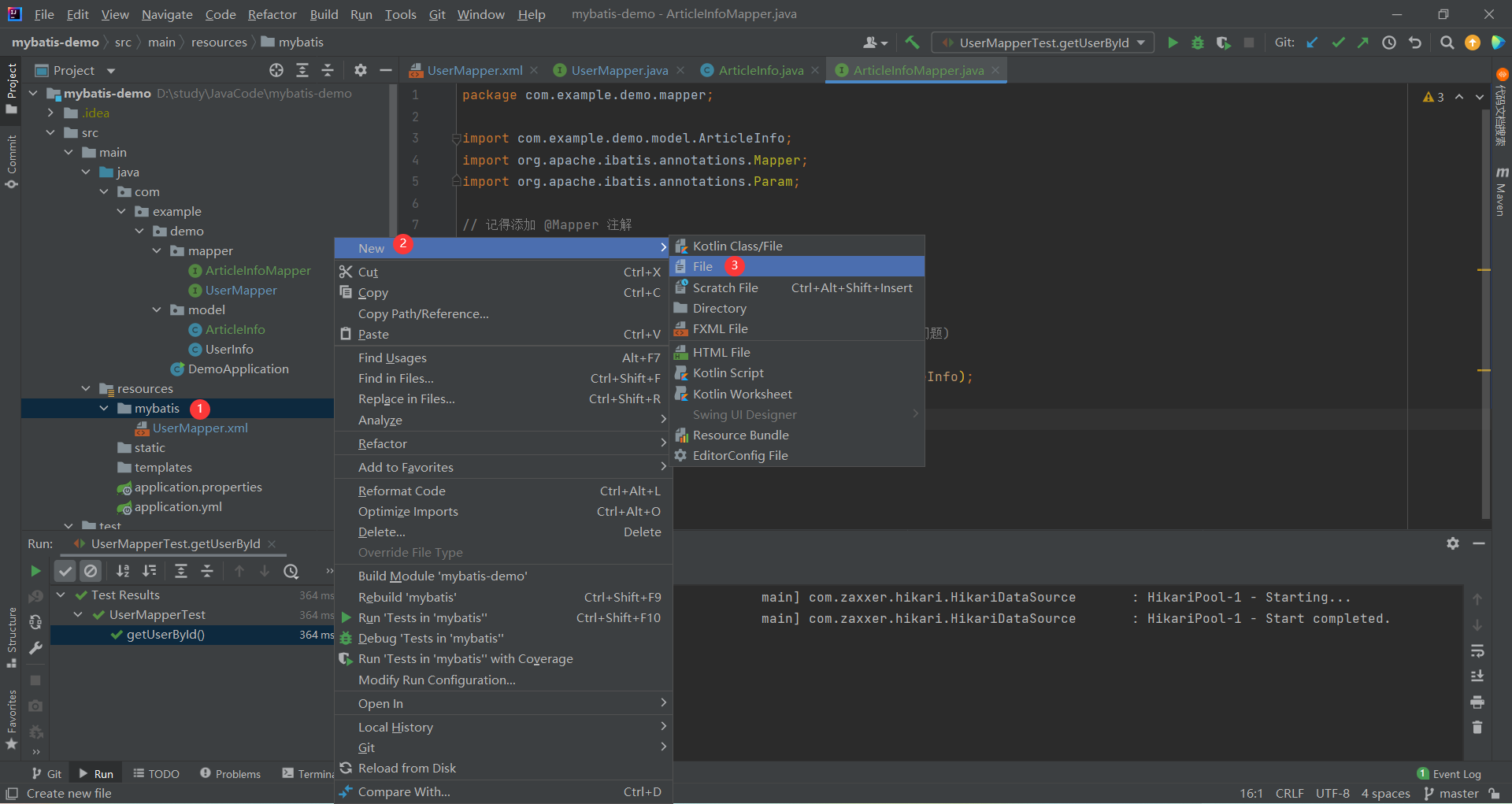The height and width of the screenshot is (804, 1512).
Task: Collapse the mybatis folder
Action: pos(103,408)
